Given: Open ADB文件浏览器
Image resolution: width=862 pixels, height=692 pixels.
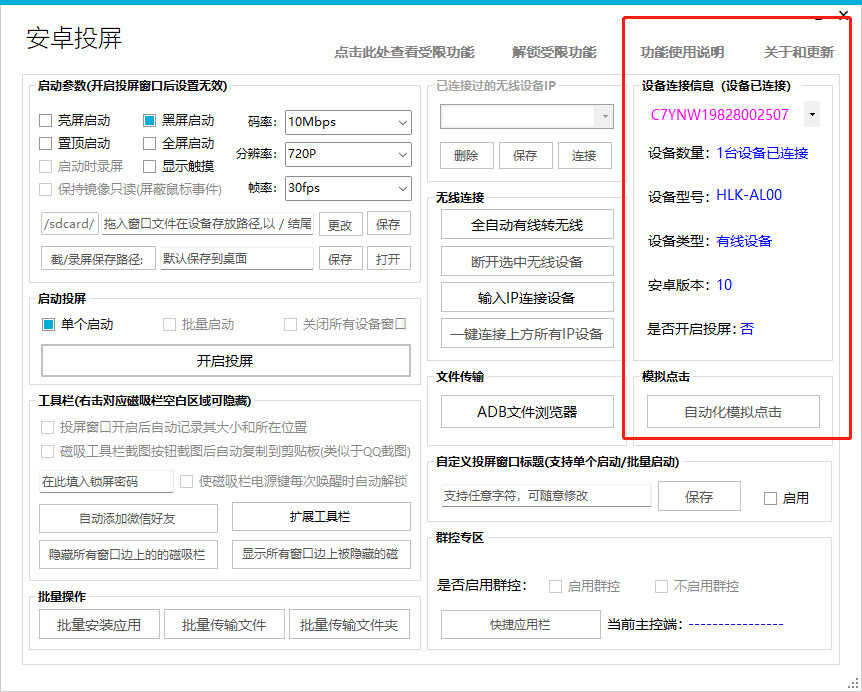Looking at the screenshot, I should click(527, 412).
